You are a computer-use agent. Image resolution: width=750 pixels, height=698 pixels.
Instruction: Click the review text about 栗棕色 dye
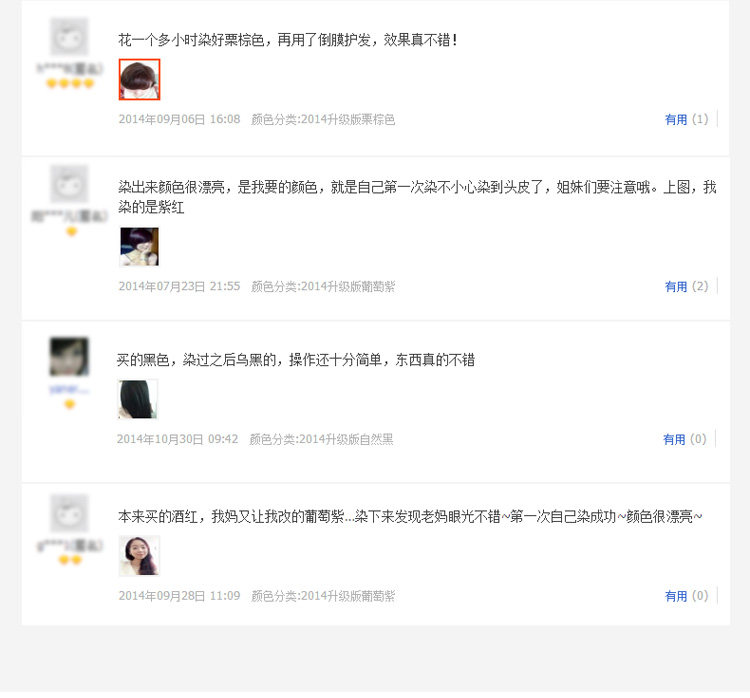click(288, 40)
